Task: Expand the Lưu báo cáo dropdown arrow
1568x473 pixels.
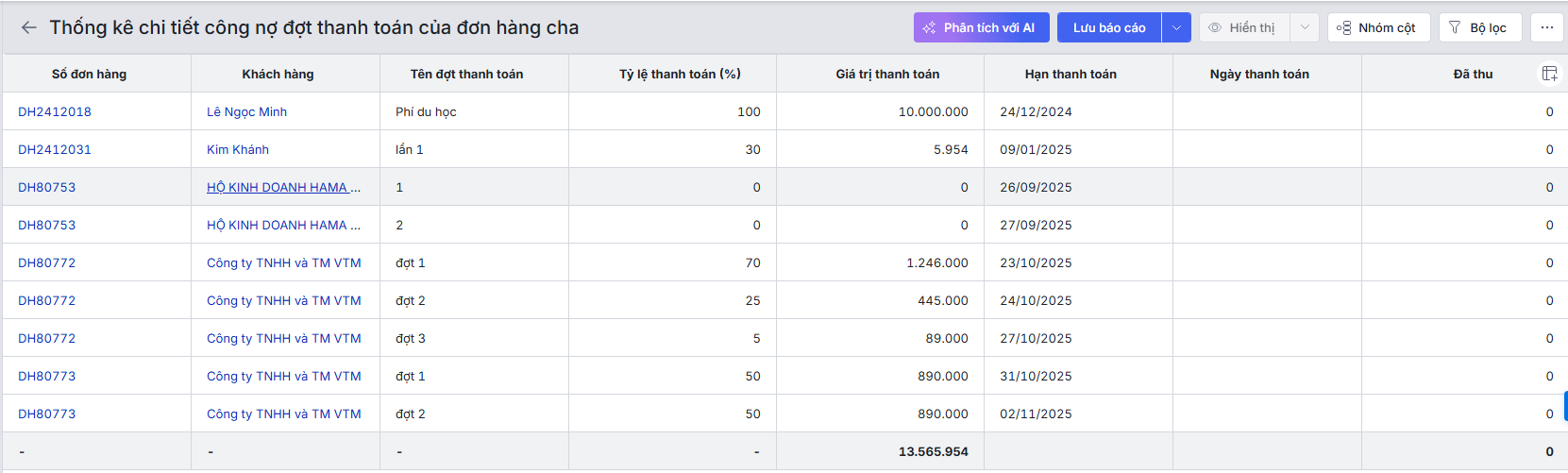Action: click(1176, 27)
